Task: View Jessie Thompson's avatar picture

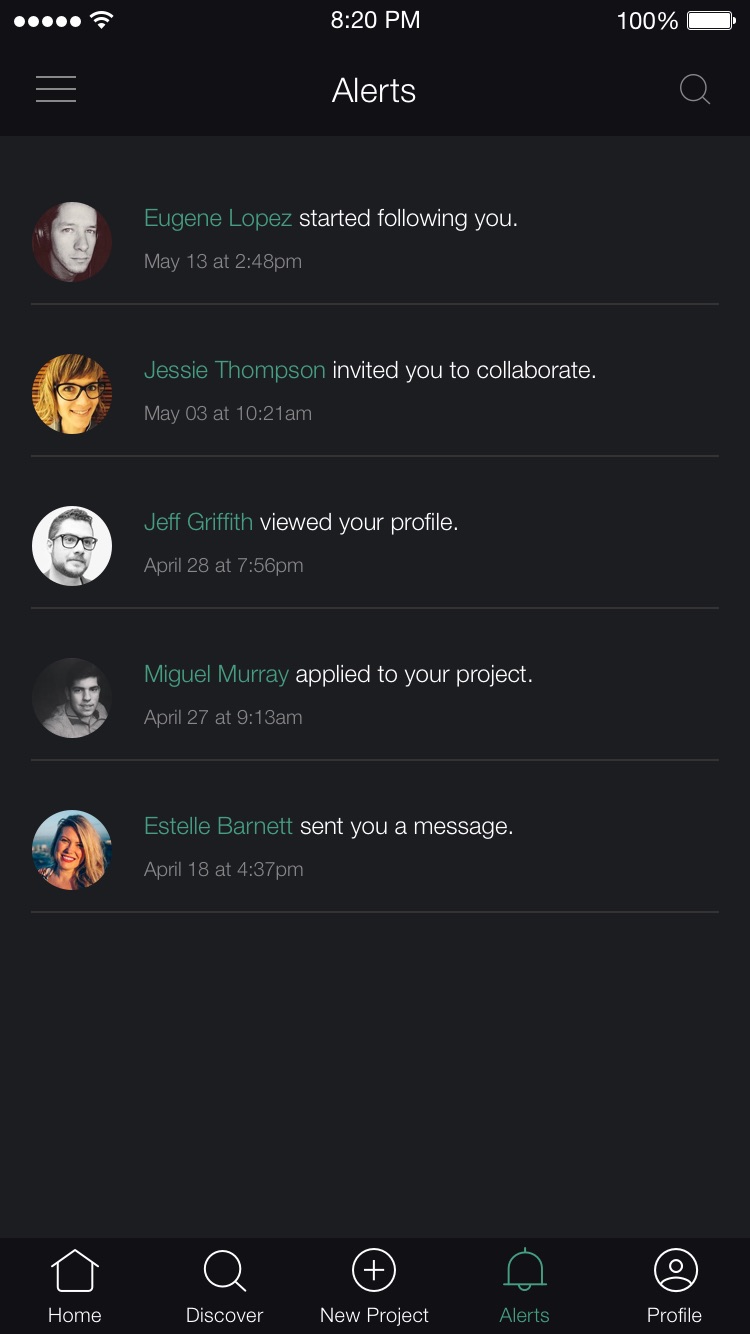Action: [x=72, y=394]
